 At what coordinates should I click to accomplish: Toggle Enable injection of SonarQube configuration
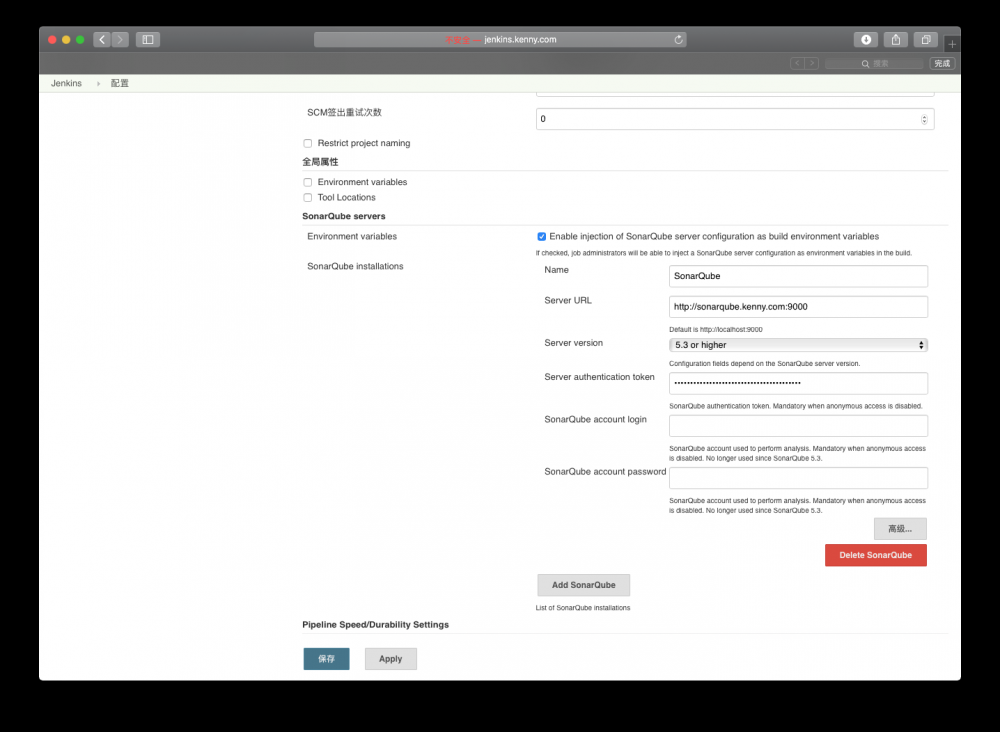pyautogui.click(x=541, y=237)
